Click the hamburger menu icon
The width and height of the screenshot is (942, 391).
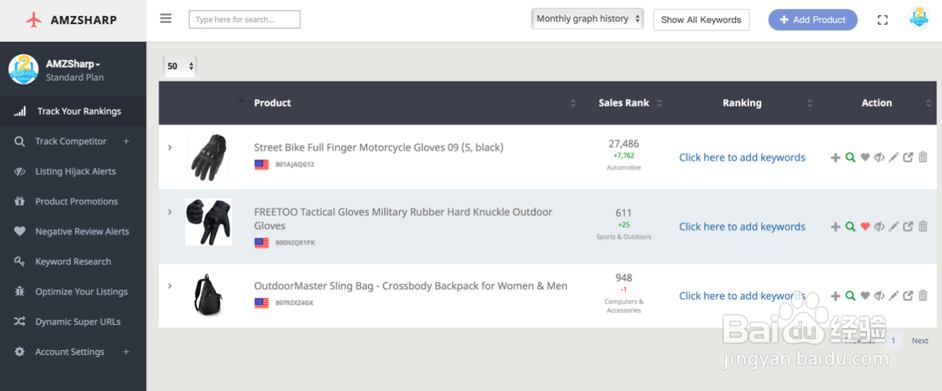coord(166,19)
